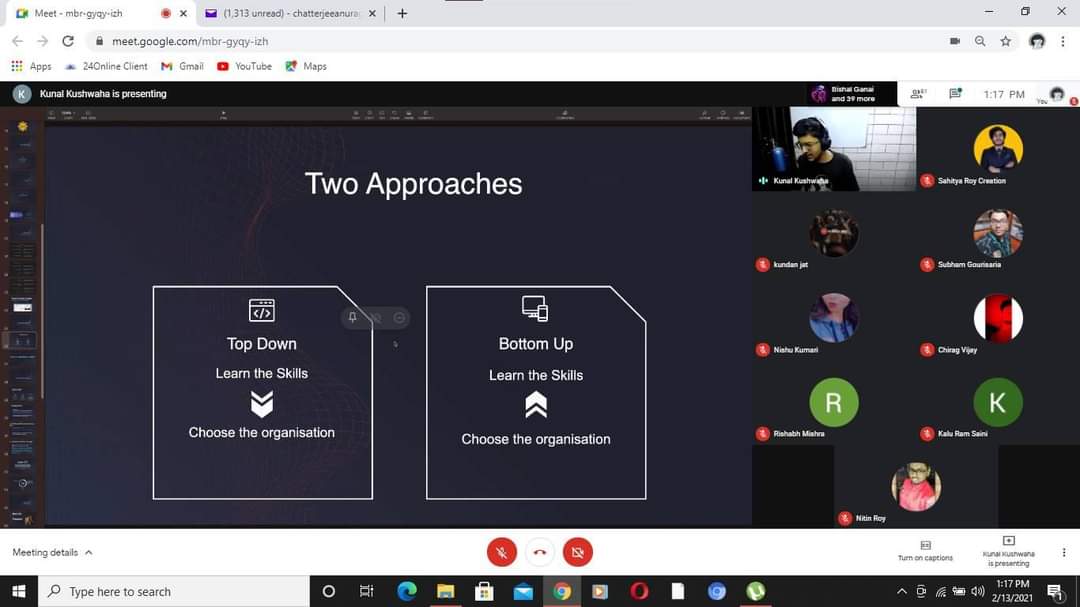Open the meeting chat icon
Screen dimensions: 1080x607
(x=955, y=94)
